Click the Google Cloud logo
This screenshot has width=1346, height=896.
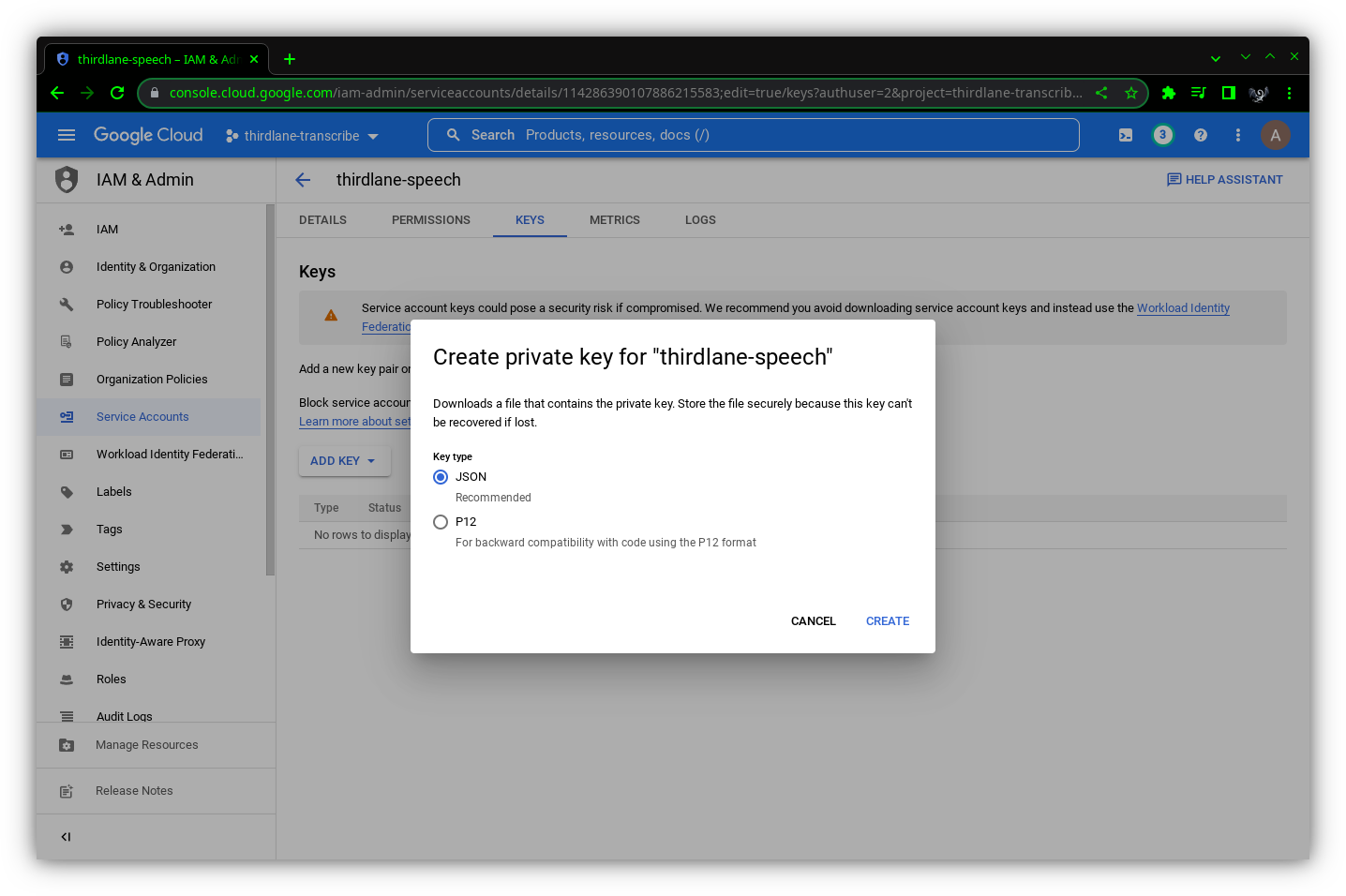[148, 135]
